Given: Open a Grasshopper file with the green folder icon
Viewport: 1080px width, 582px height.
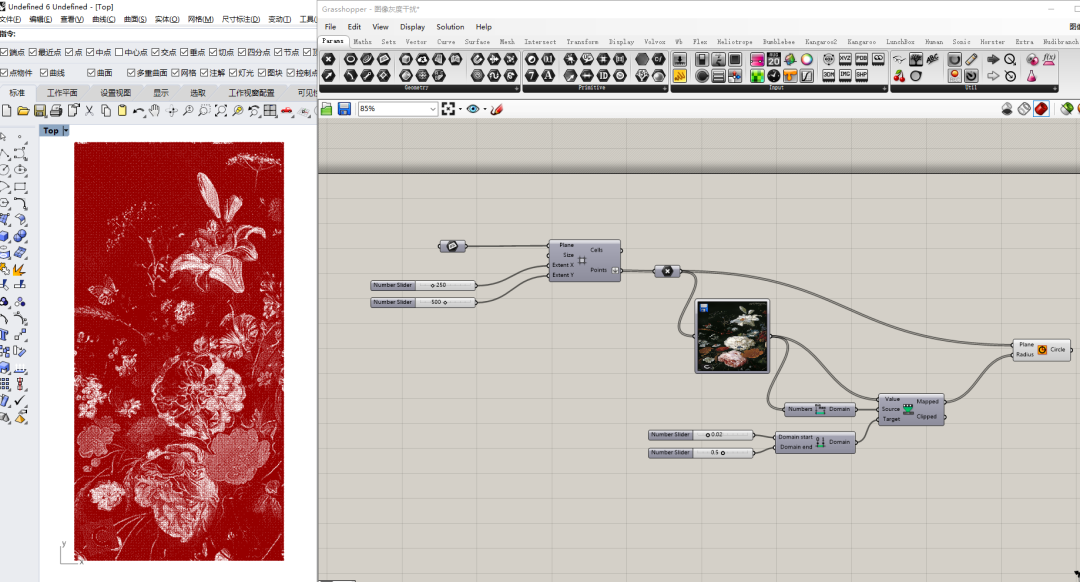Looking at the screenshot, I should click(x=326, y=109).
